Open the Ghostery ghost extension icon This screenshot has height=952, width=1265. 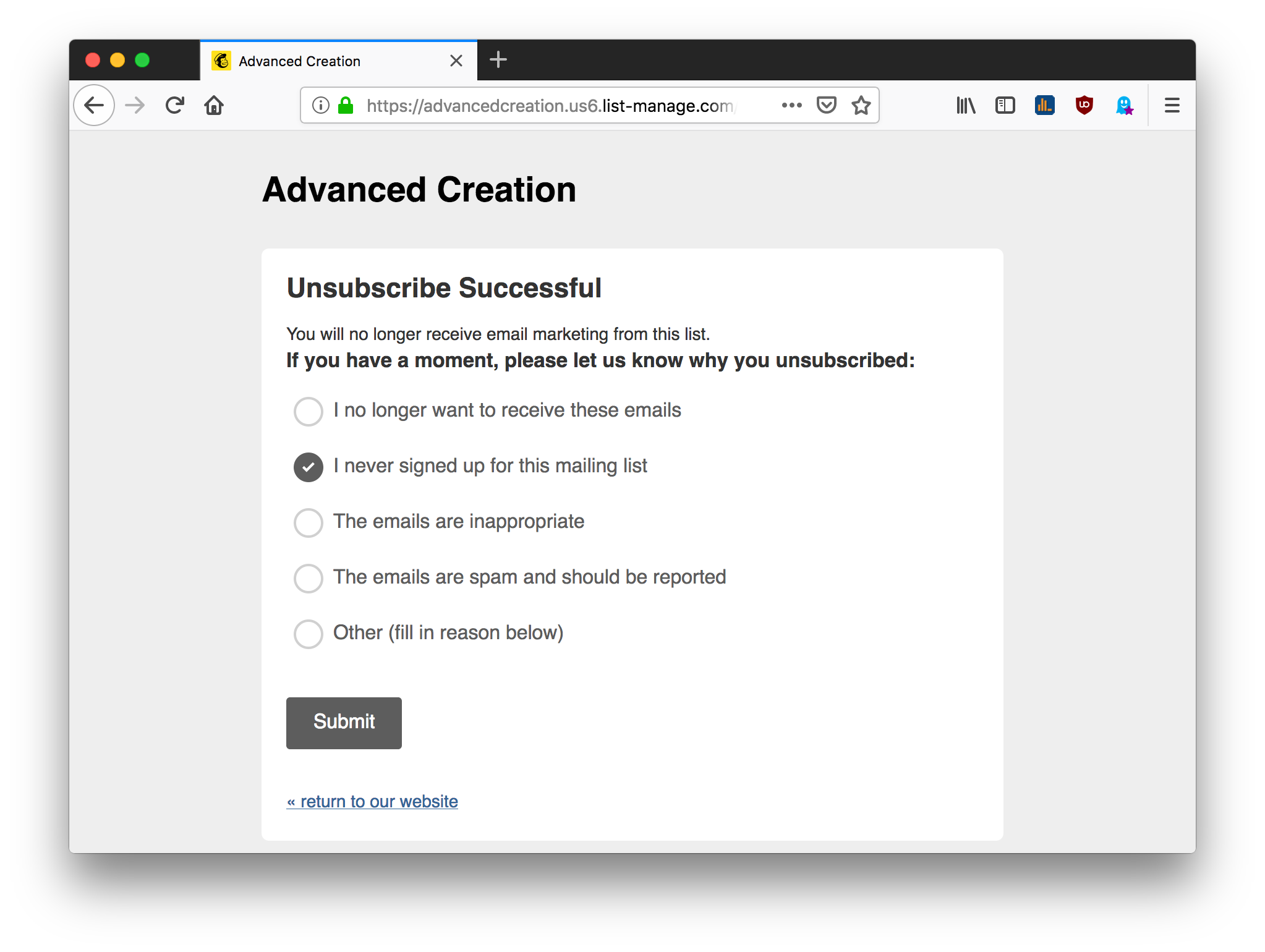(x=1124, y=105)
